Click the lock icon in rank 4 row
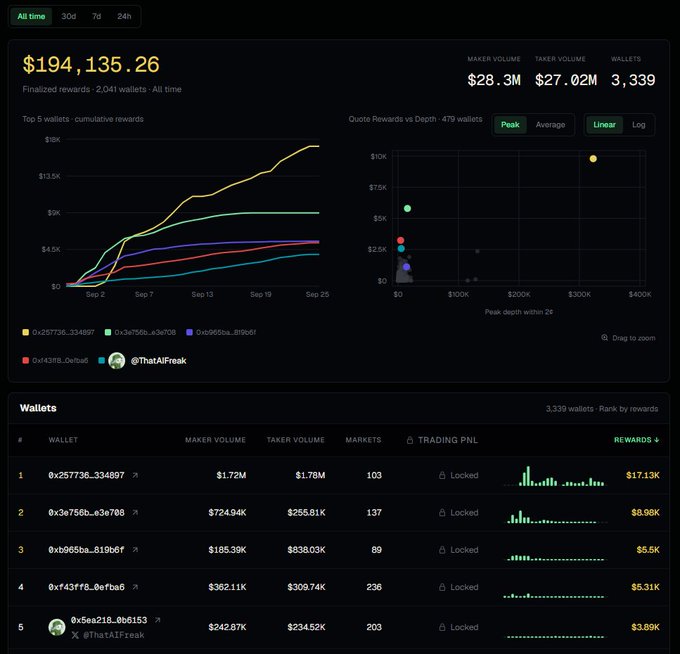Screen dimensions: 680x654 [442, 587]
